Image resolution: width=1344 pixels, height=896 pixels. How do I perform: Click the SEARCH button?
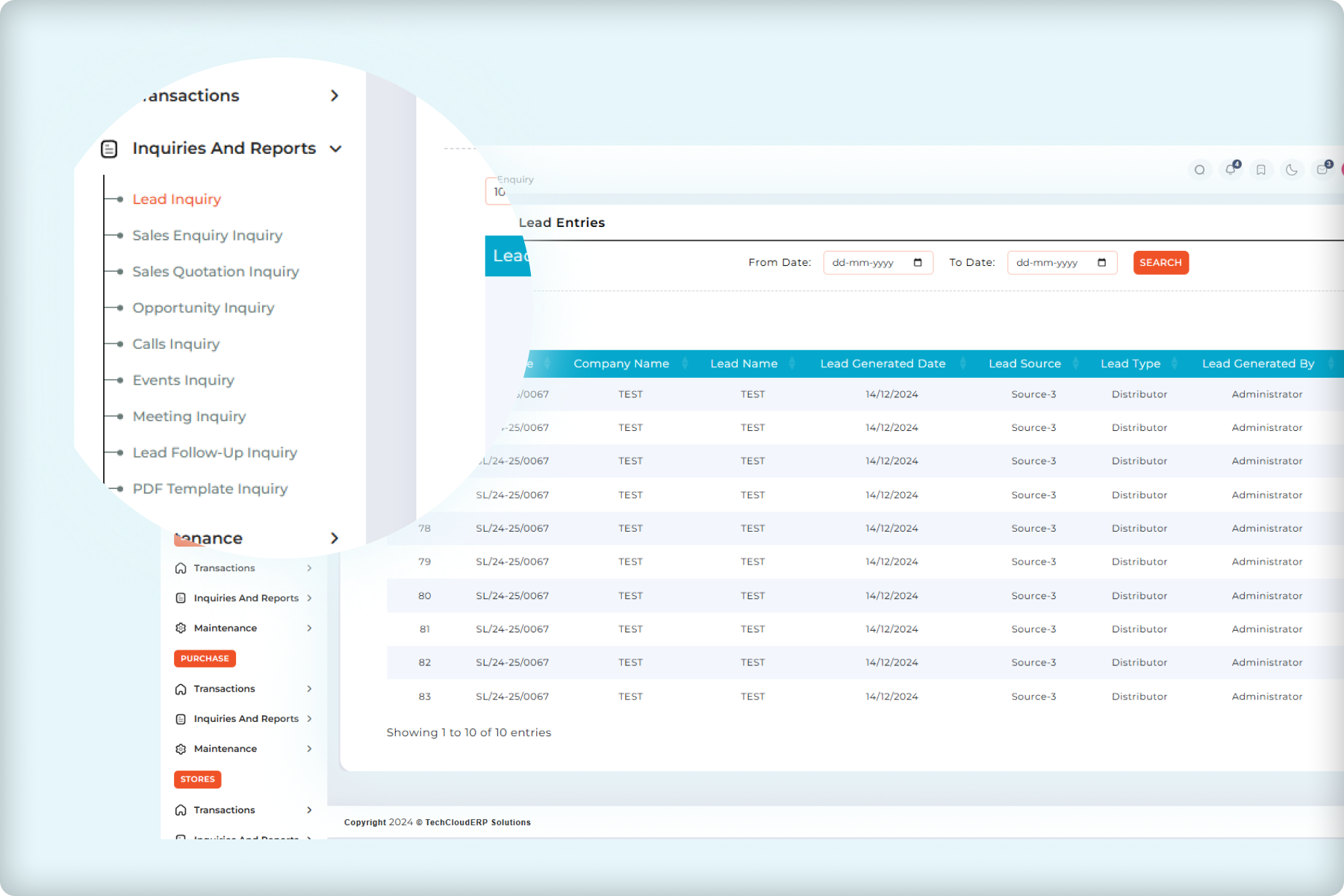[1160, 262]
